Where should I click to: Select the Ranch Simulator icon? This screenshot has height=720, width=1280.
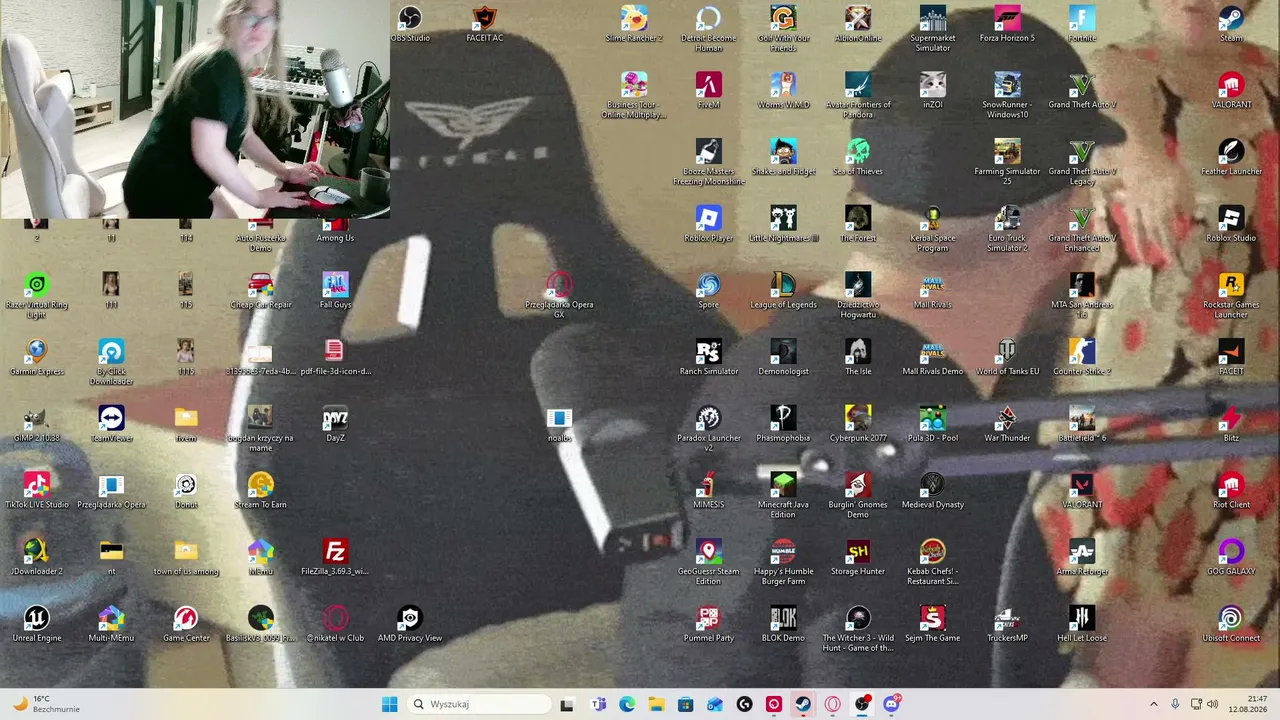[x=708, y=357]
